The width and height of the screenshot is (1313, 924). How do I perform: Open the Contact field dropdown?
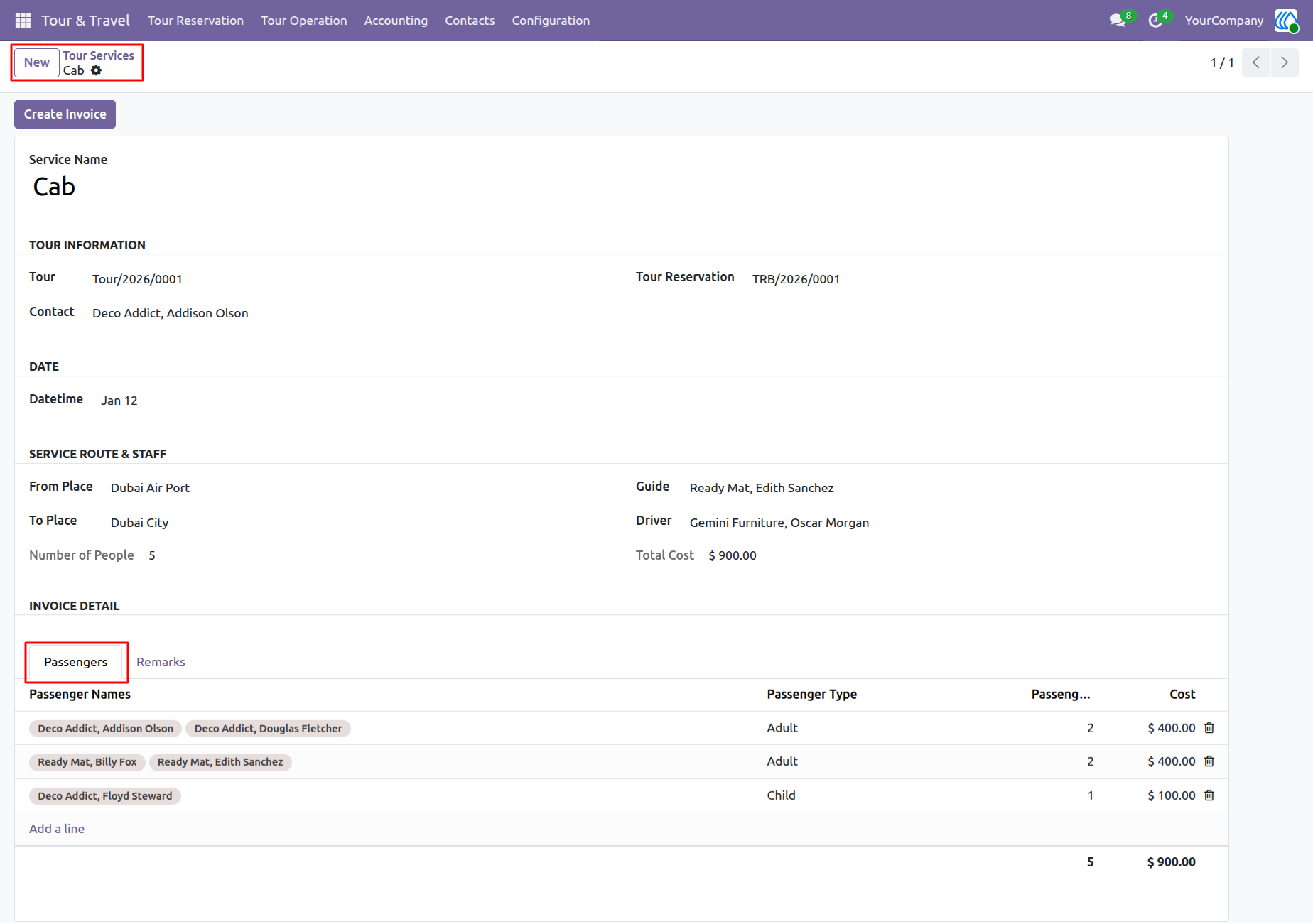click(171, 313)
